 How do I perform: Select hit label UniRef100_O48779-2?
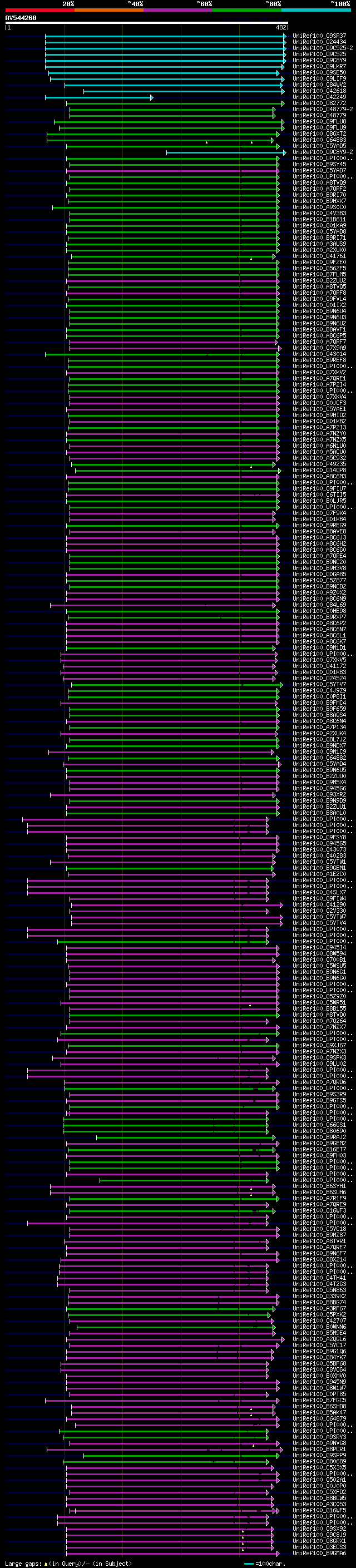323,109
